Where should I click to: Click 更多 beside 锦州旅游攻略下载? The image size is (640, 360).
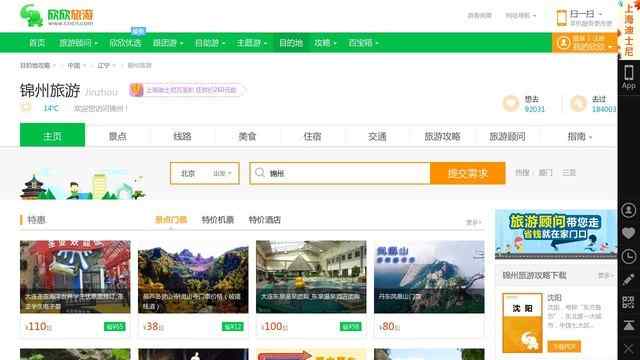(605, 276)
